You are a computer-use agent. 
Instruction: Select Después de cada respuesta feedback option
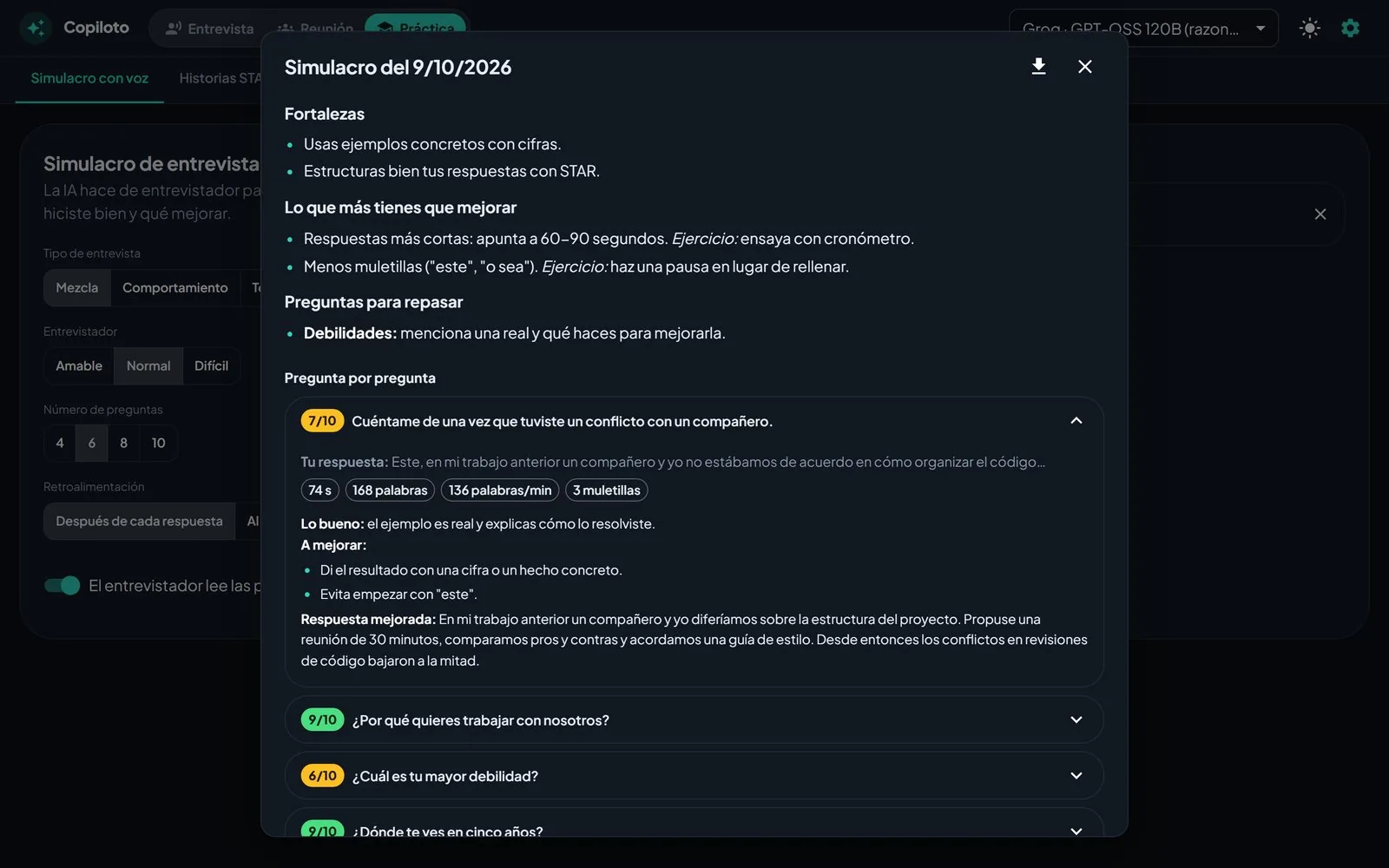[139, 522]
